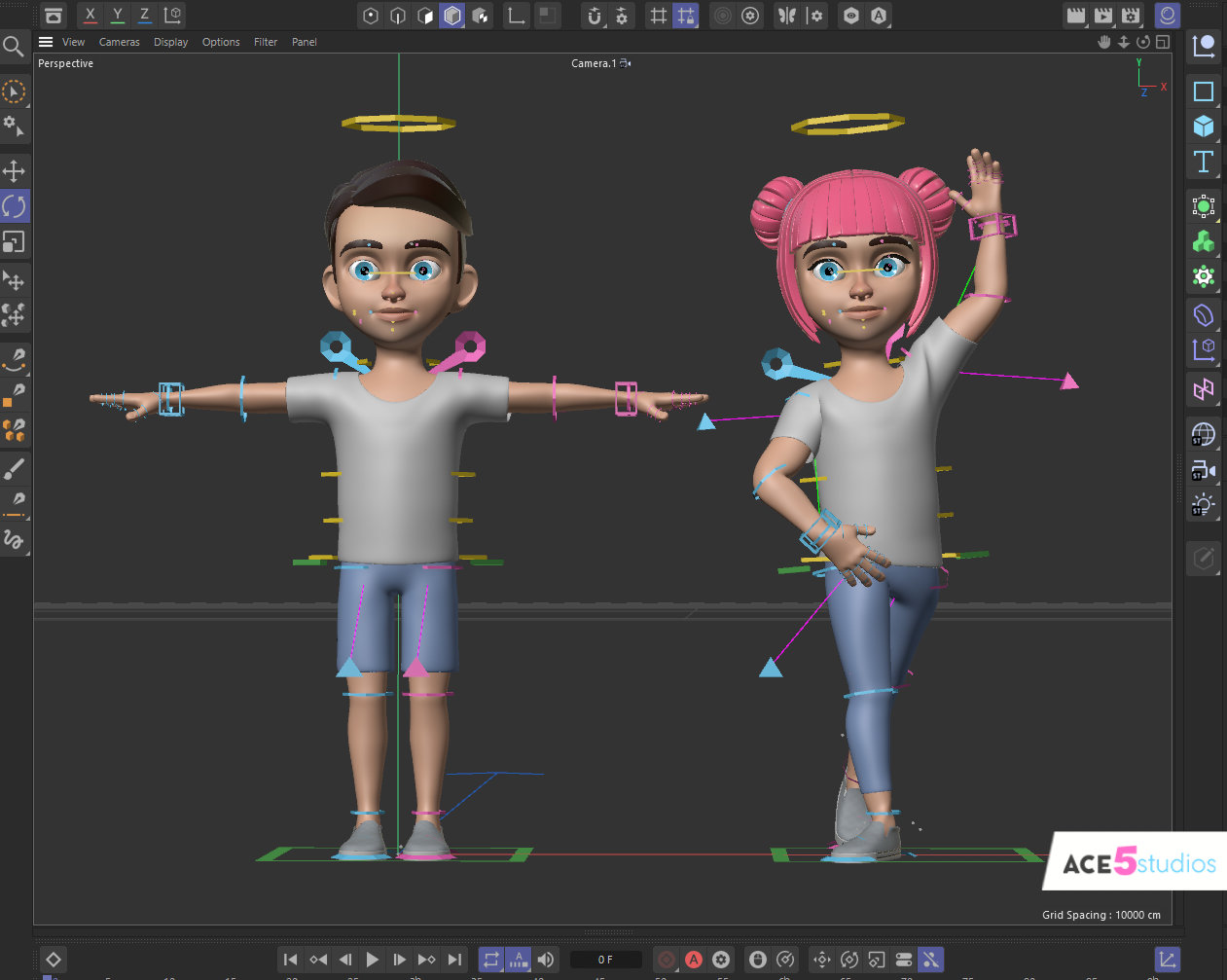
Task: Toggle snapping with the highlighted grid icon
Action: (x=686, y=16)
